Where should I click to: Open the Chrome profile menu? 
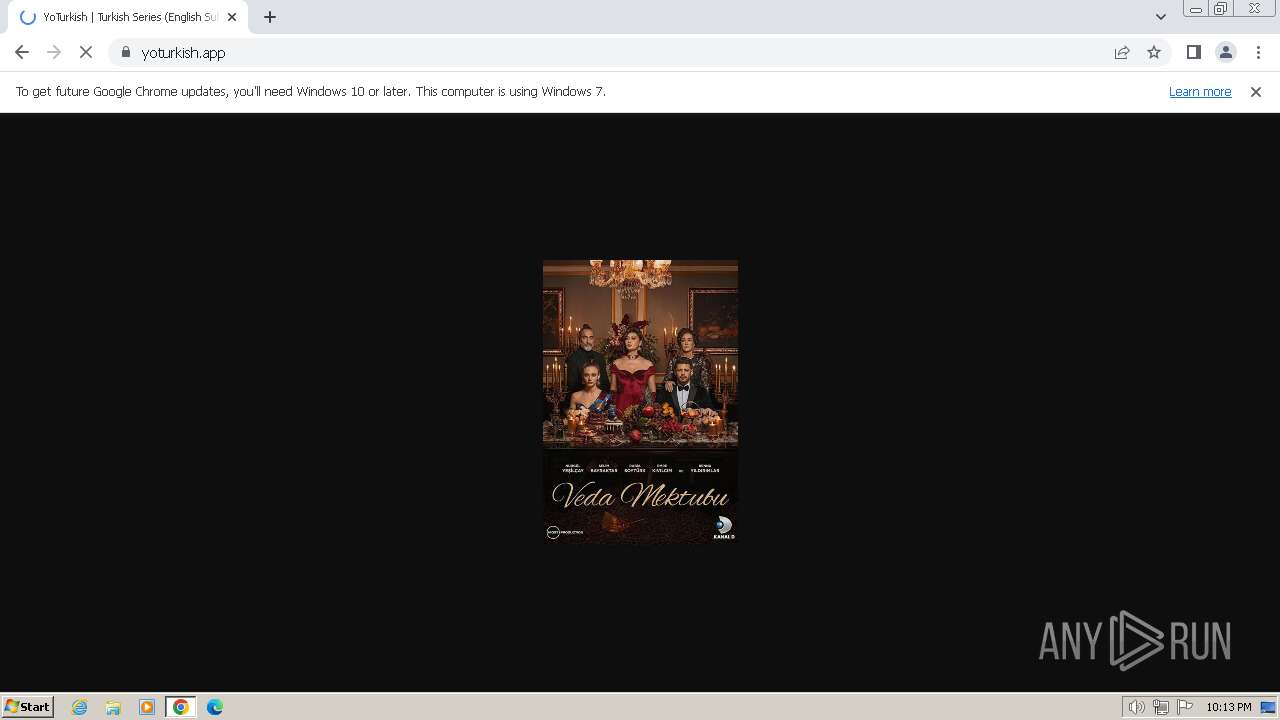(1225, 52)
